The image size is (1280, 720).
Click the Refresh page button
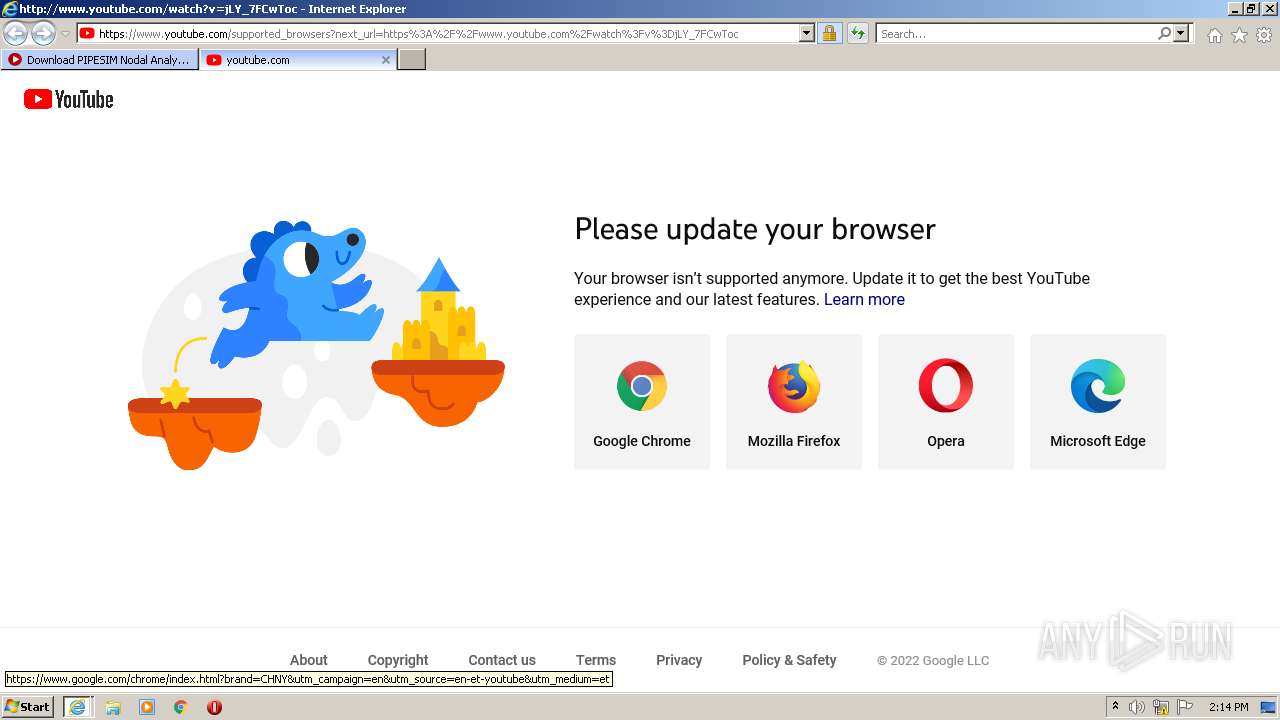[857, 33]
